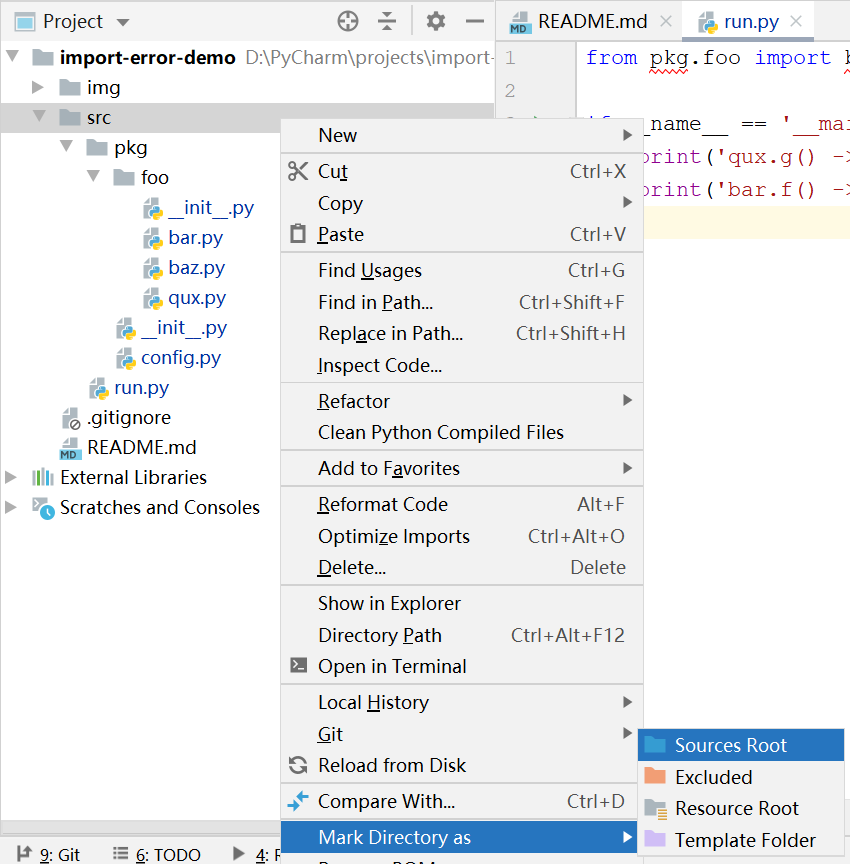Viewport: 850px width, 864px height.
Task: Click the bar.py Python file icon
Action: pos(153,239)
